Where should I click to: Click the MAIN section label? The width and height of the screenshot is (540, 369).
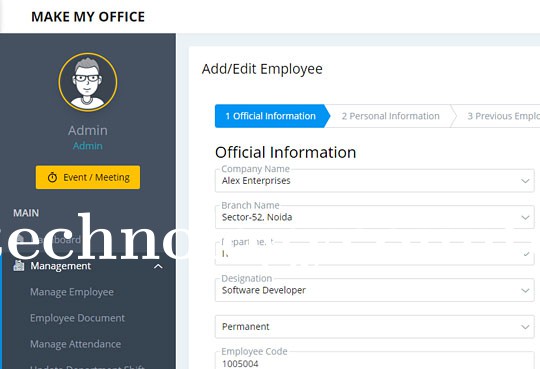pos(26,213)
